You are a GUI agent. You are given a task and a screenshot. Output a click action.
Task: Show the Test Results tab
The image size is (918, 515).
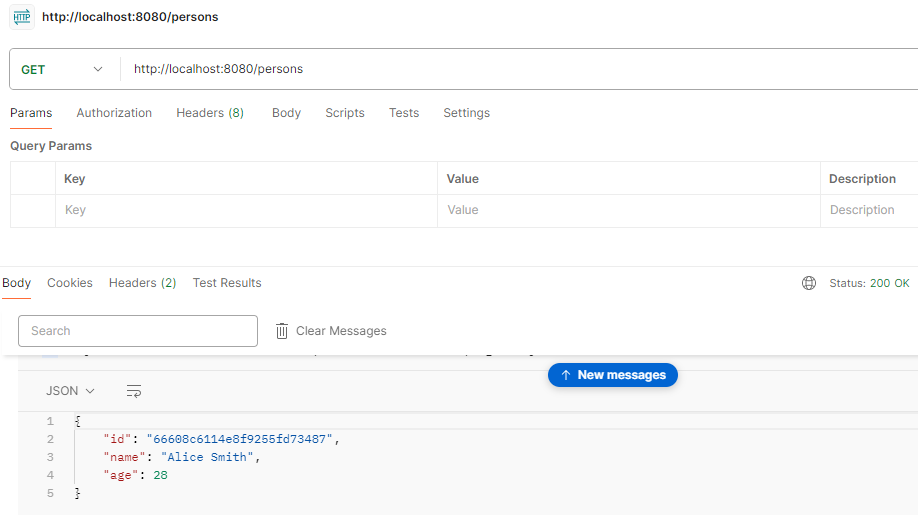[227, 283]
